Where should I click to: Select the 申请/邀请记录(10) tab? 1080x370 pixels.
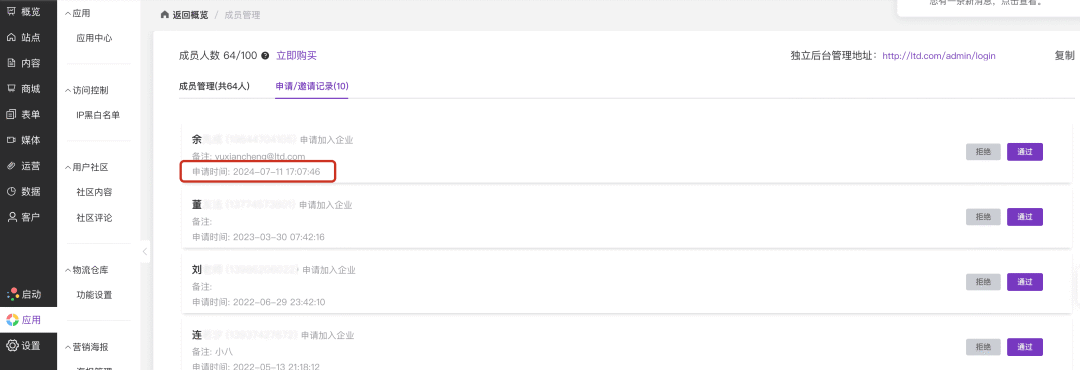click(x=312, y=86)
